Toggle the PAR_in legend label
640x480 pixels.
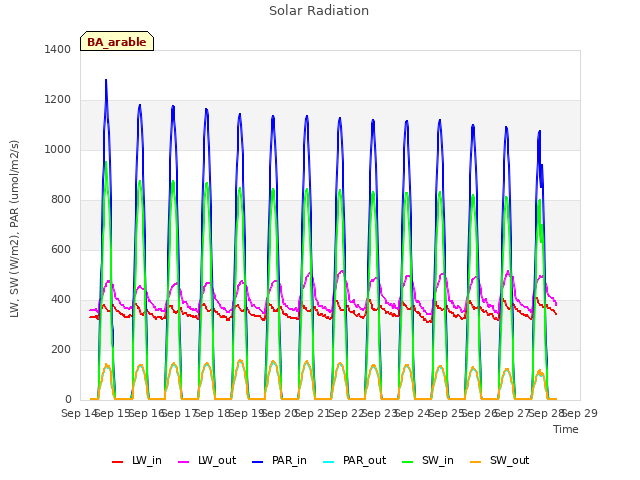coord(289,460)
